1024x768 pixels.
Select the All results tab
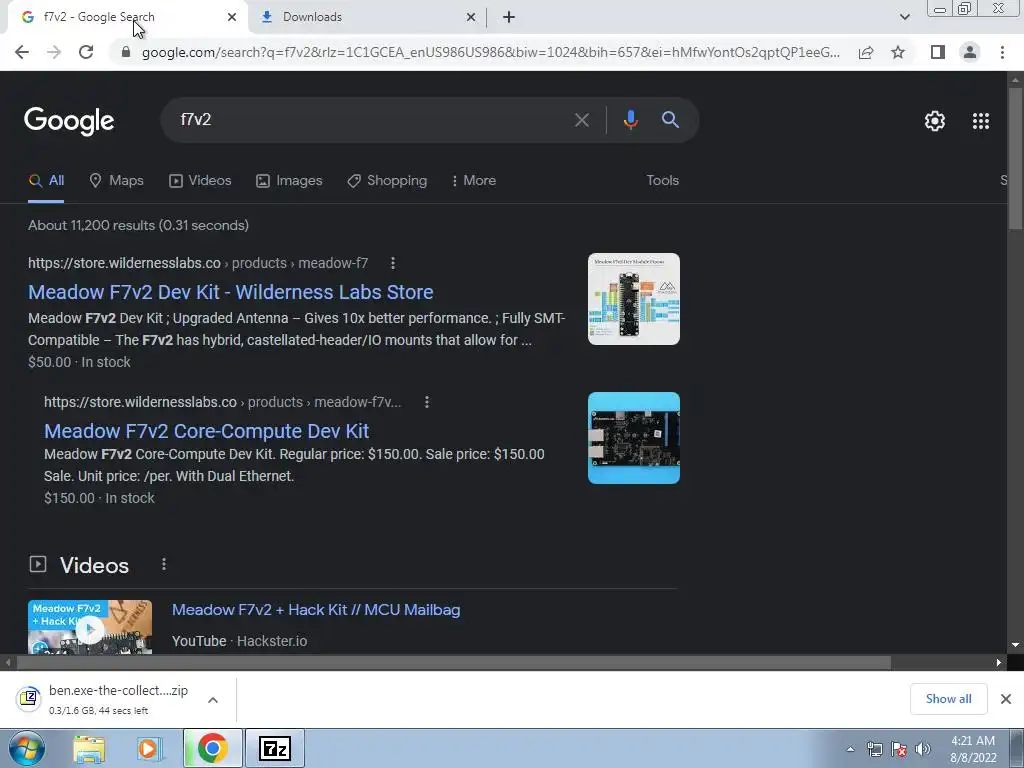(x=46, y=180)
